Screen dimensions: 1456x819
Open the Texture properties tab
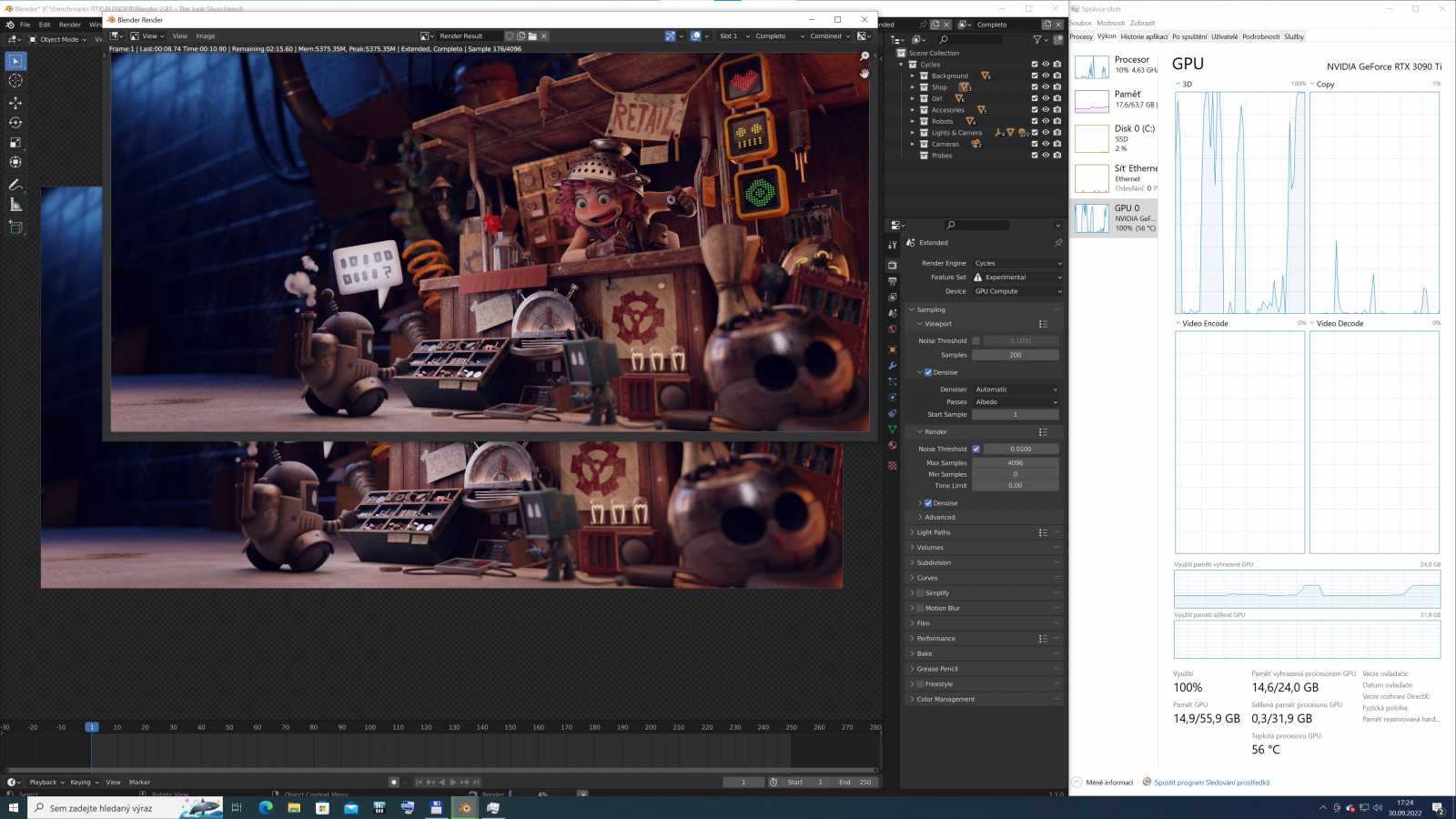point(893,465)
